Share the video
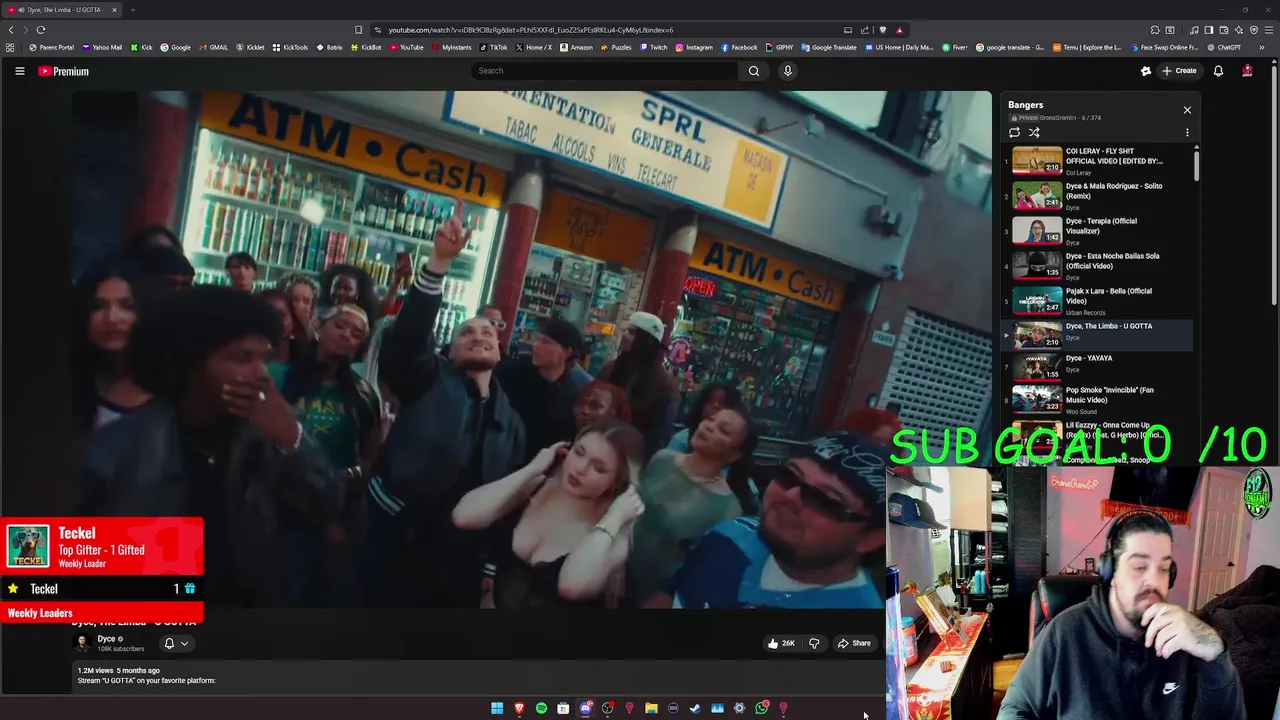The width and height of the screenshot is (1280, 720). click(x=854, y=643)
